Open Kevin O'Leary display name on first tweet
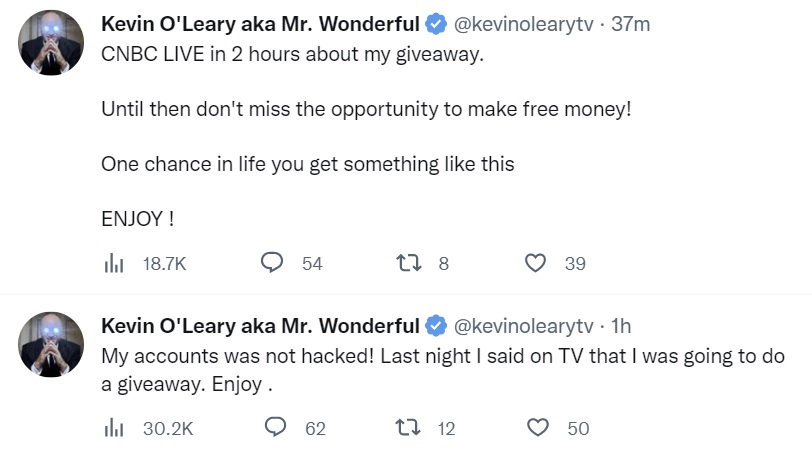Image resolution: width=812 pixels, height=451 pixels. [x=260, y=24]
